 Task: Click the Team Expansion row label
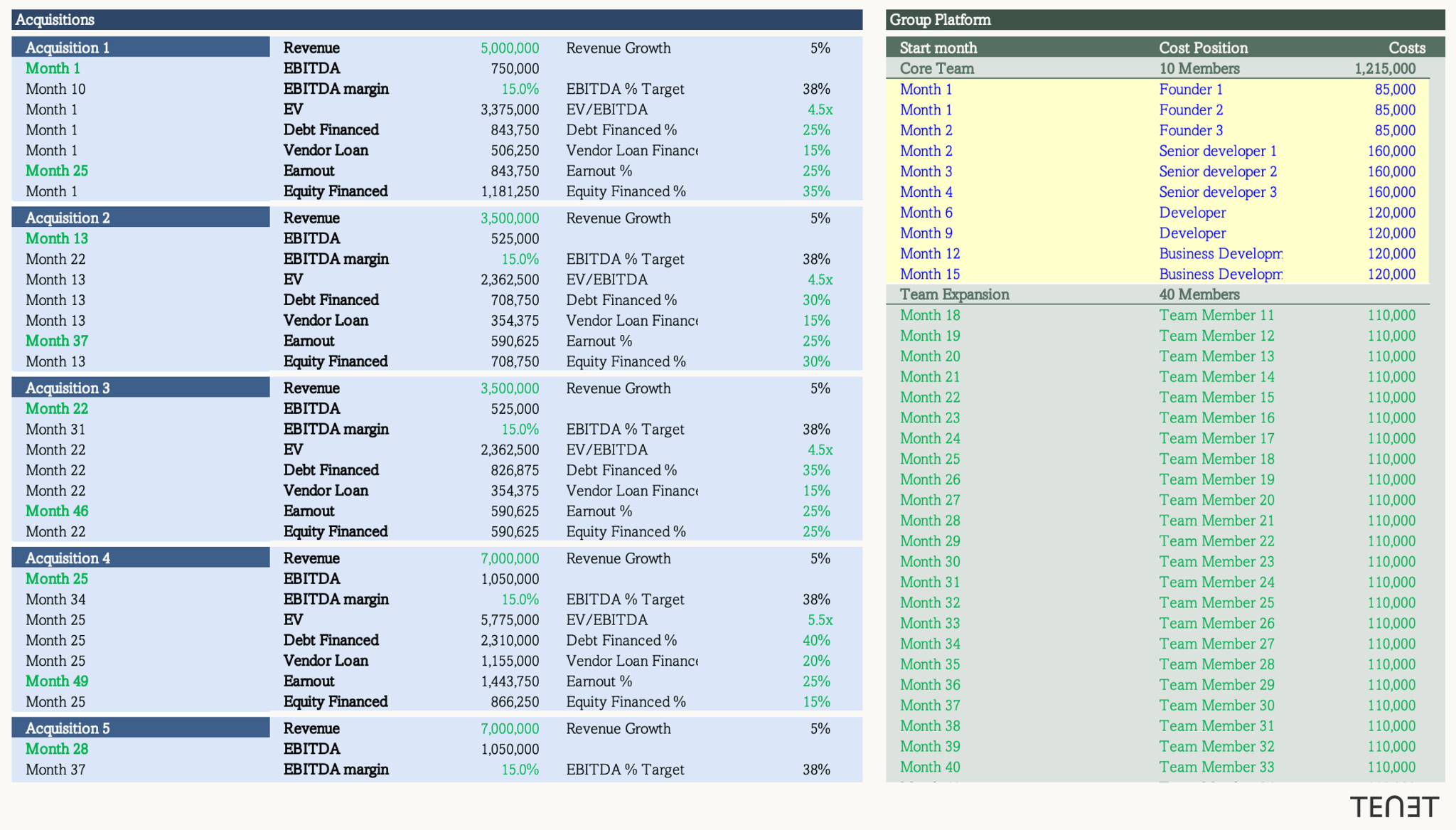[x=954, y=294]
